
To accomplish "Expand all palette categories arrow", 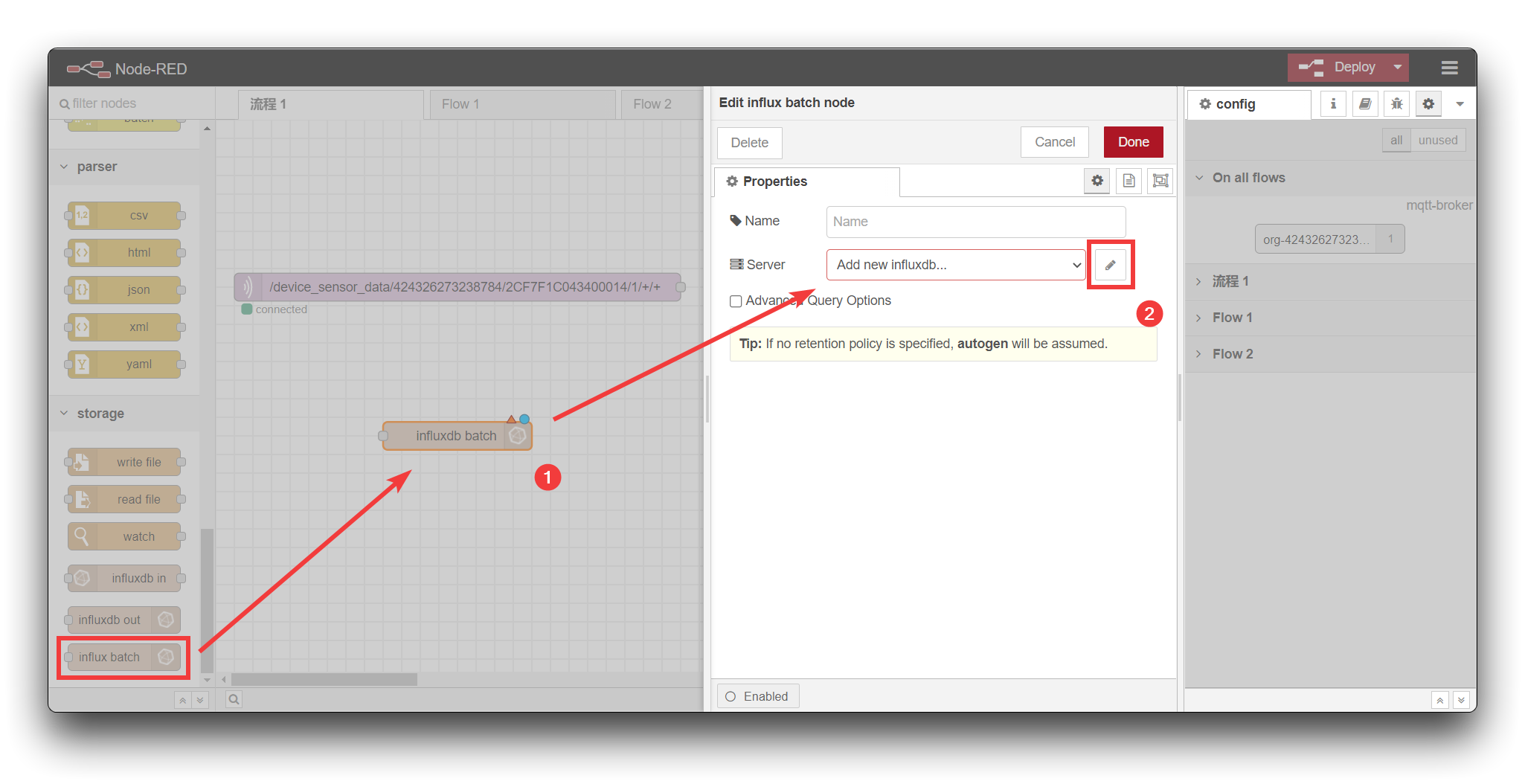I will pos(200,700).
